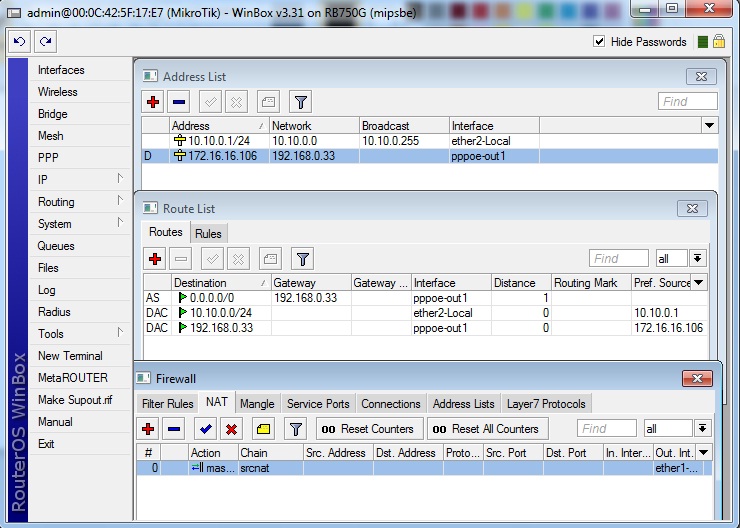Click the Reset Counters button
Viewport: 740px width, 528px height.
click(370, 429)
